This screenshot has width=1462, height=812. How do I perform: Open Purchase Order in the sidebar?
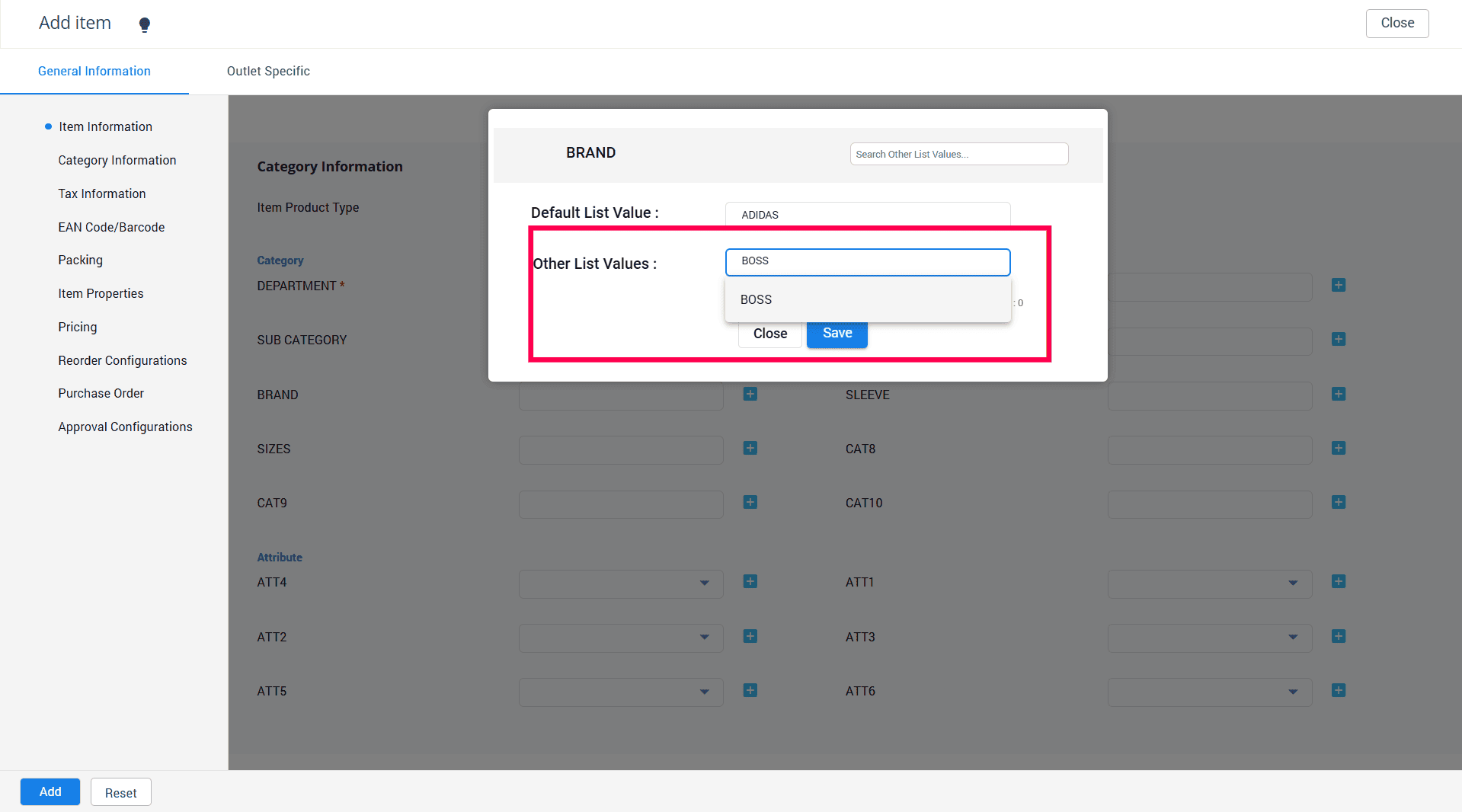pos(101,393)
